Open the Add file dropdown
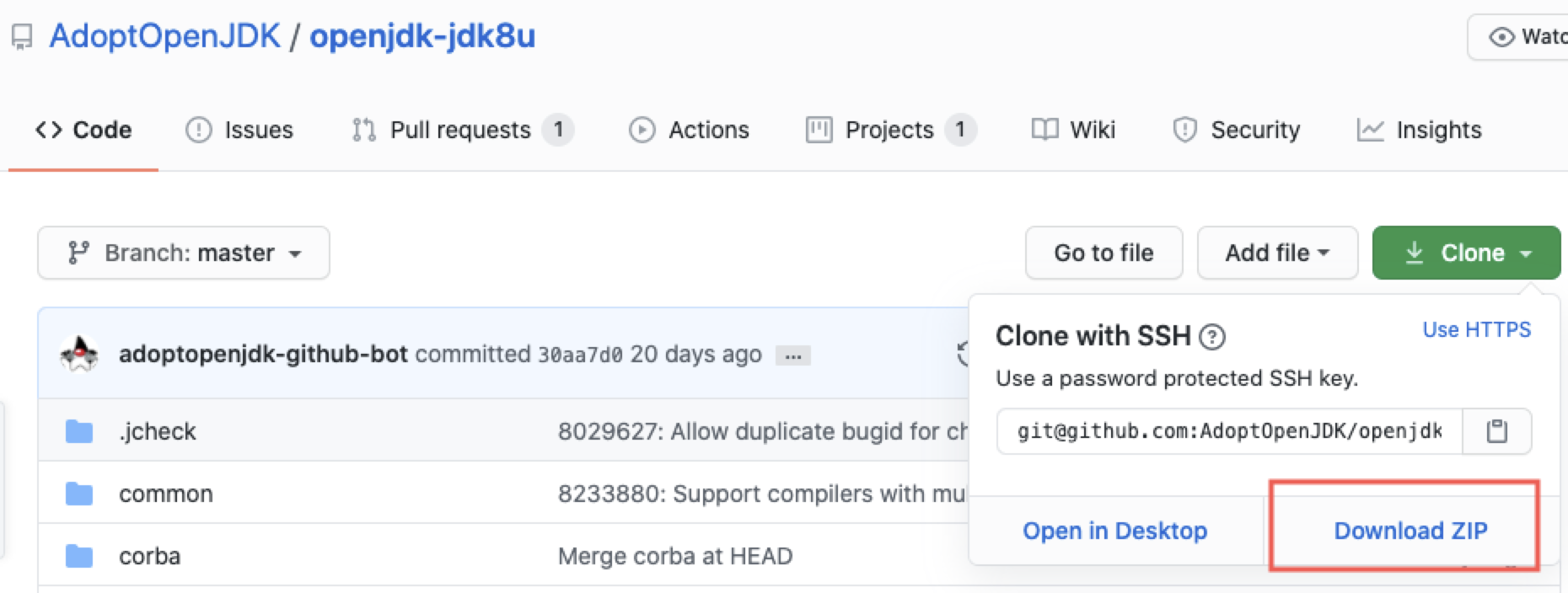Viewport: 1568px width, 593px height. point(1276,253)
